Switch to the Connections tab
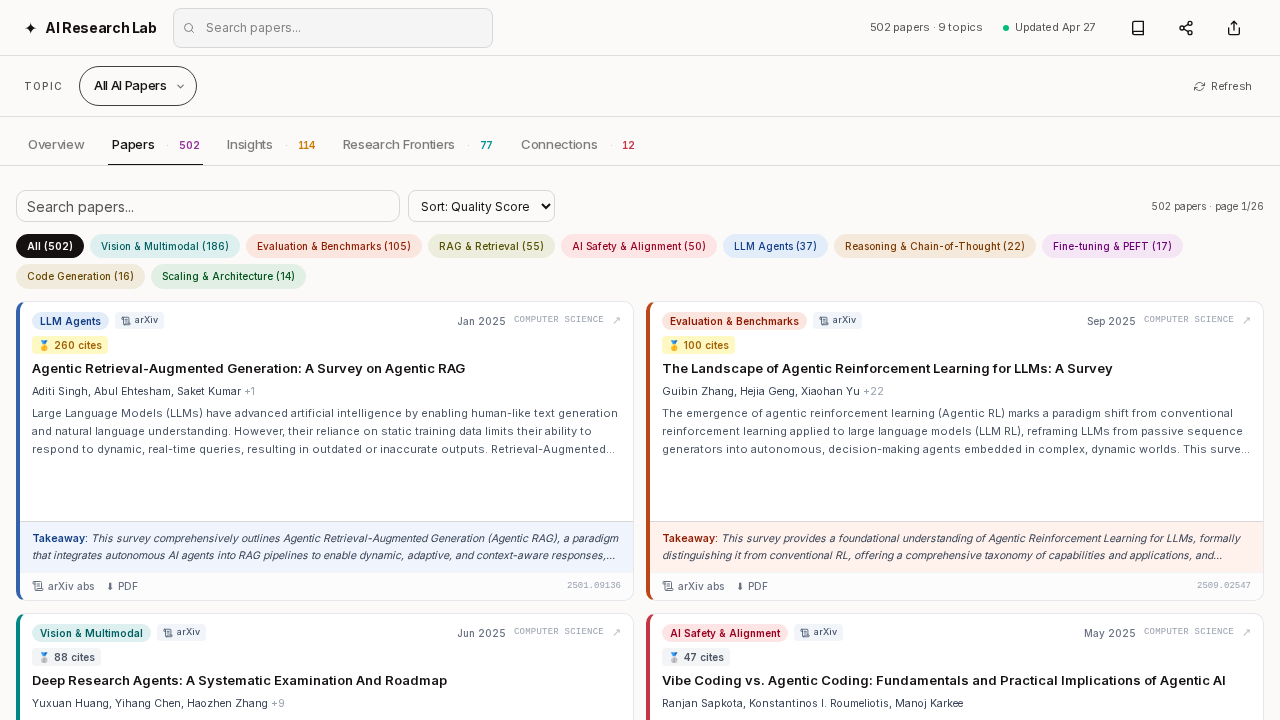1280x720 pixels. click(577, 145)
